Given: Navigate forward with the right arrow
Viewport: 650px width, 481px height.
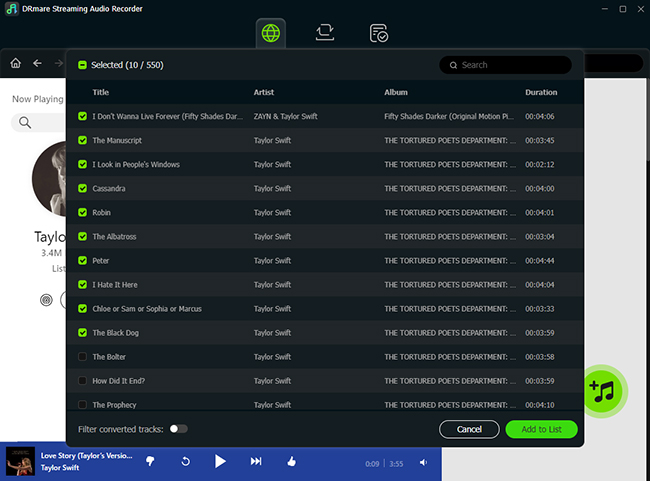Looking at the screenshot, I should click(58, 63).
